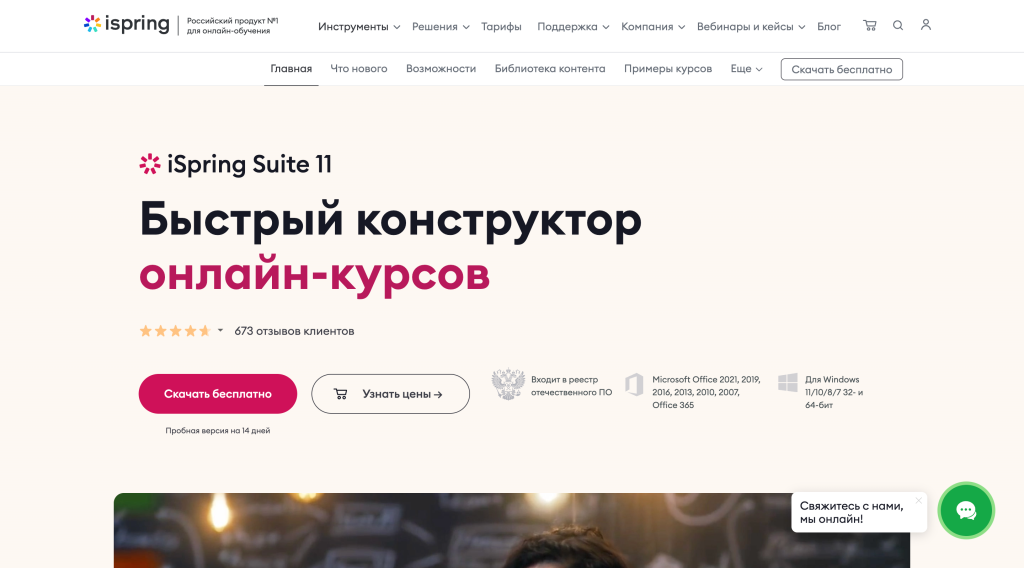Image resolution: width=1024 pixels, height=568 pixels.
Task: Click the Russian registry eagle emblem
Action: click(508, 384)
